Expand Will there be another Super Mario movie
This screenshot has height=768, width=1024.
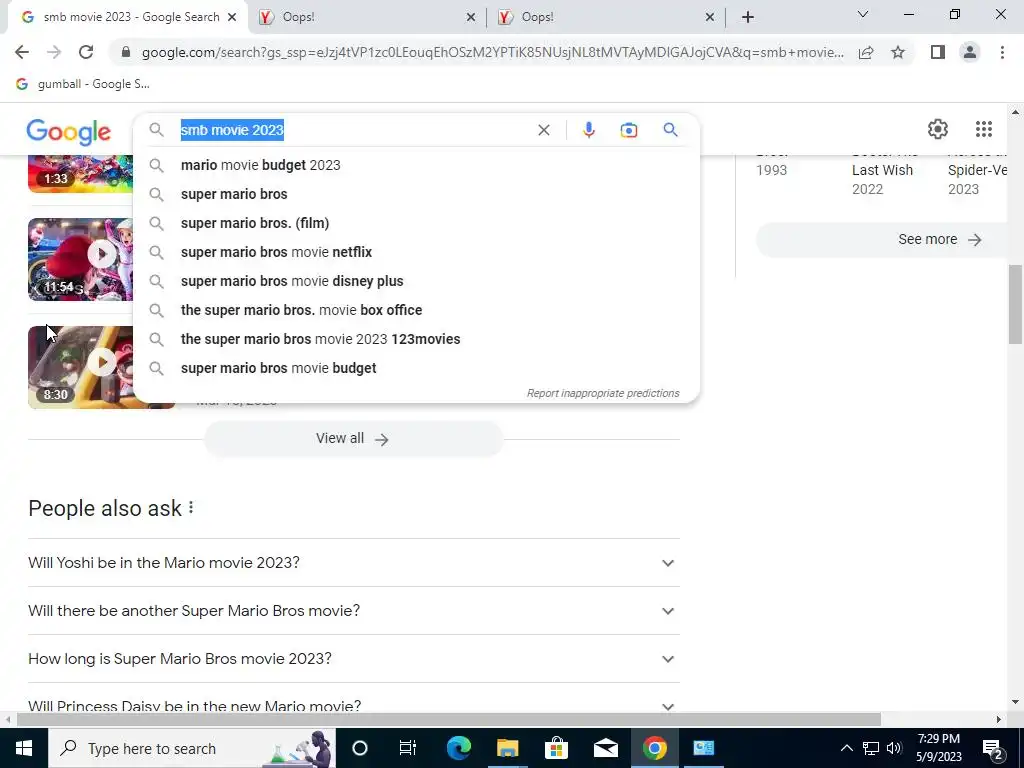(x=353, y=611)
